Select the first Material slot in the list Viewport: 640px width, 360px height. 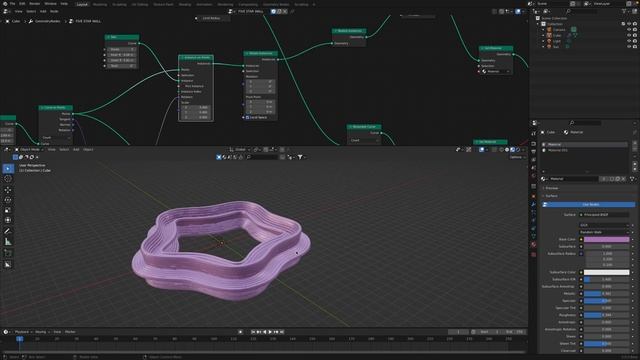click(x=584, y=144)
